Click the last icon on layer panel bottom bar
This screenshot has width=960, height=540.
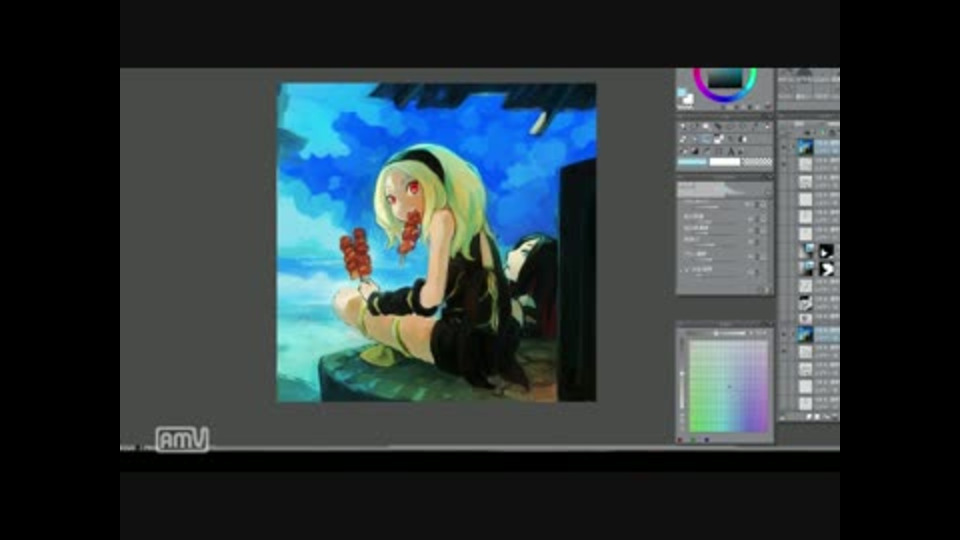(834, 416)
